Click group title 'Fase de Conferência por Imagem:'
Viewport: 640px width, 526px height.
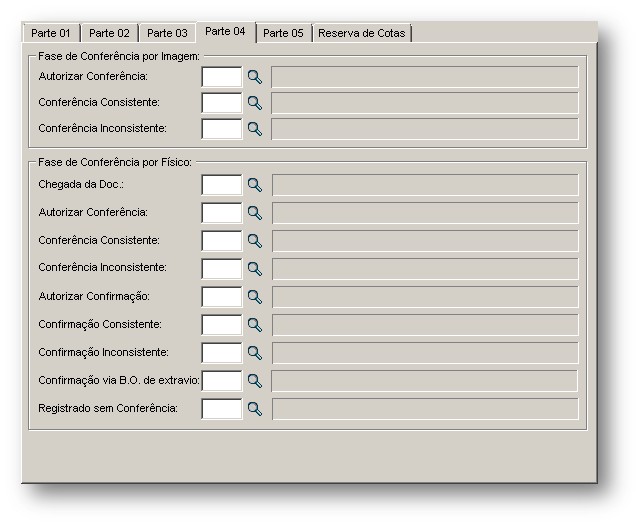119,56
